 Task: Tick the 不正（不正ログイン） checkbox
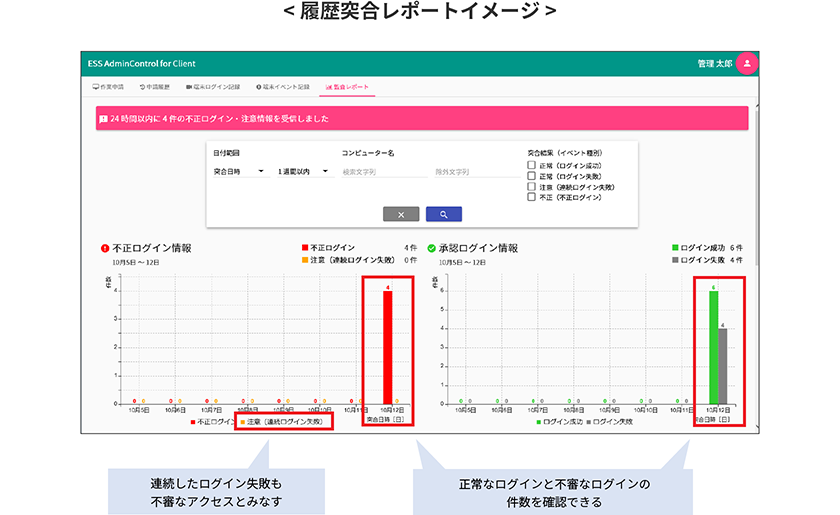532,197
